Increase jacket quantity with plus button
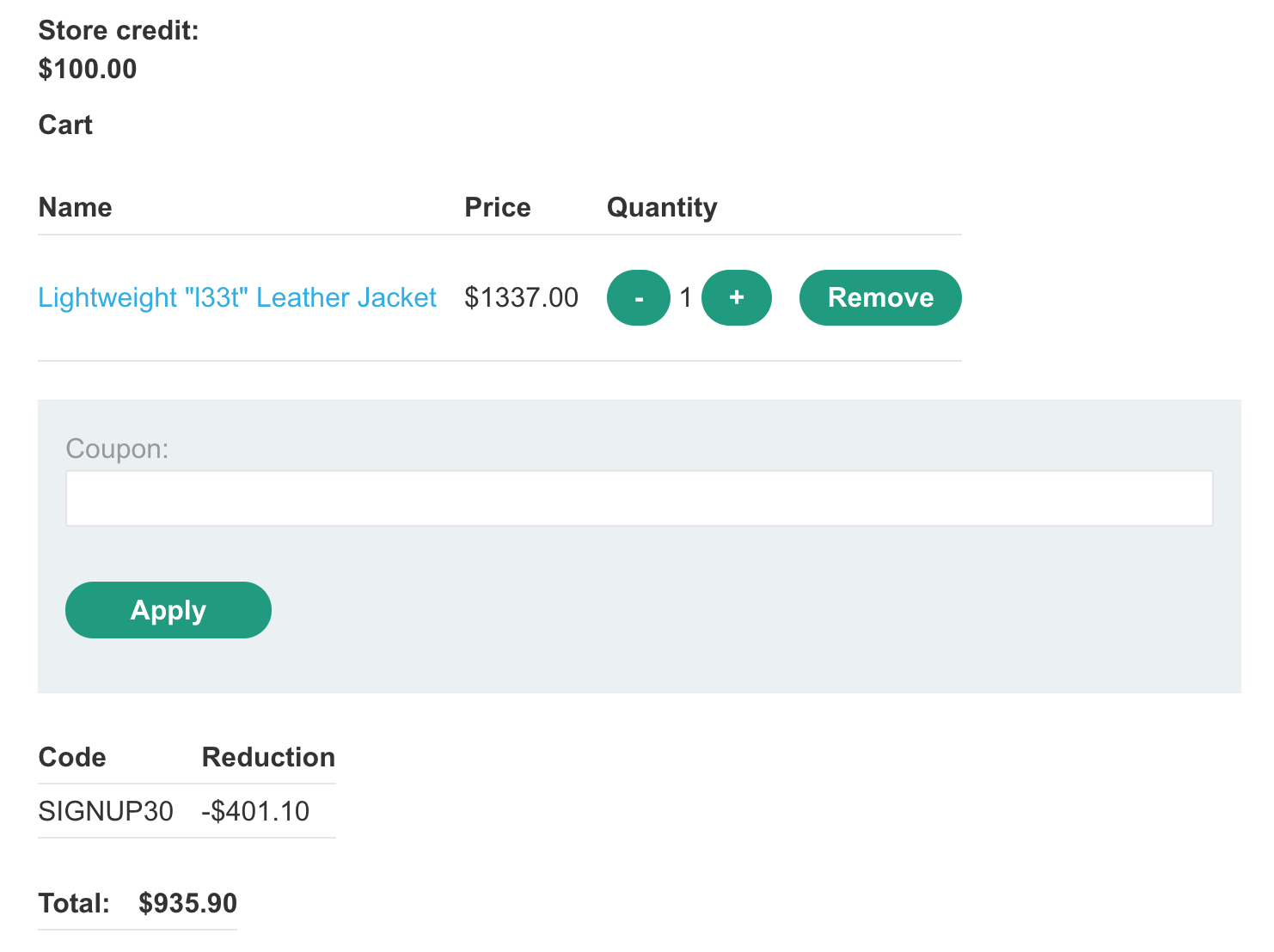1274x952 pixels. click(736, 297)
